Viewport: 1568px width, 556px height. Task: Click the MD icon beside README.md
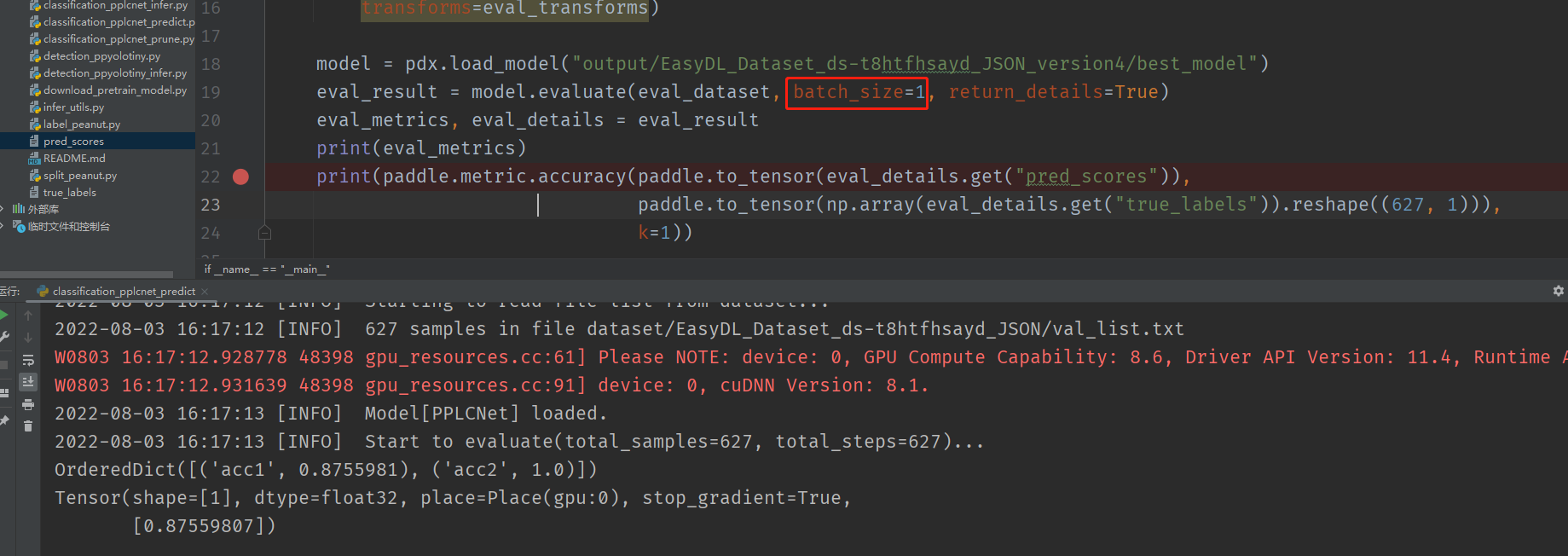(x=35, y=159)
